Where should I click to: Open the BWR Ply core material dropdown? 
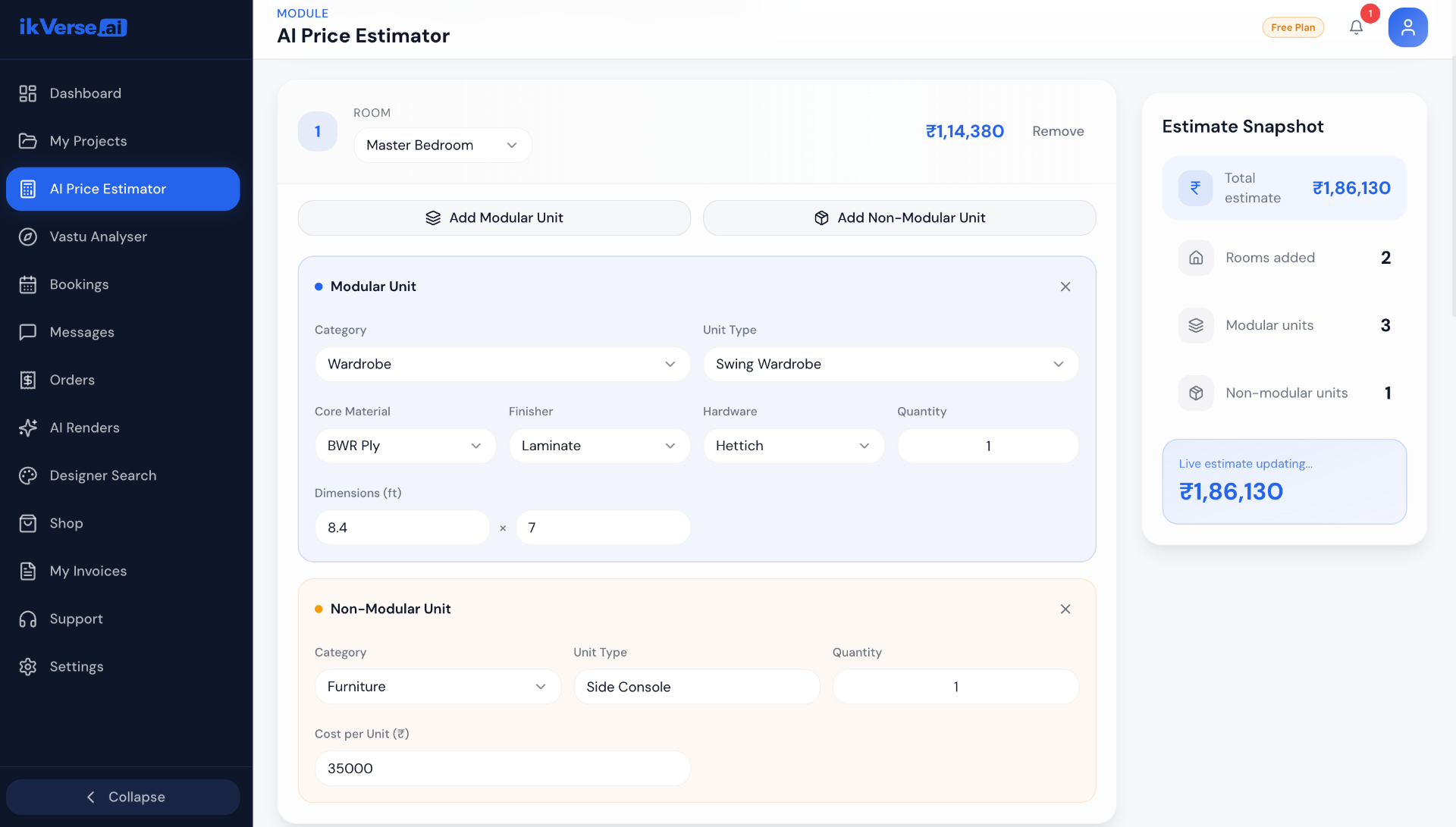pyautogui.click(x=405, y=446)
